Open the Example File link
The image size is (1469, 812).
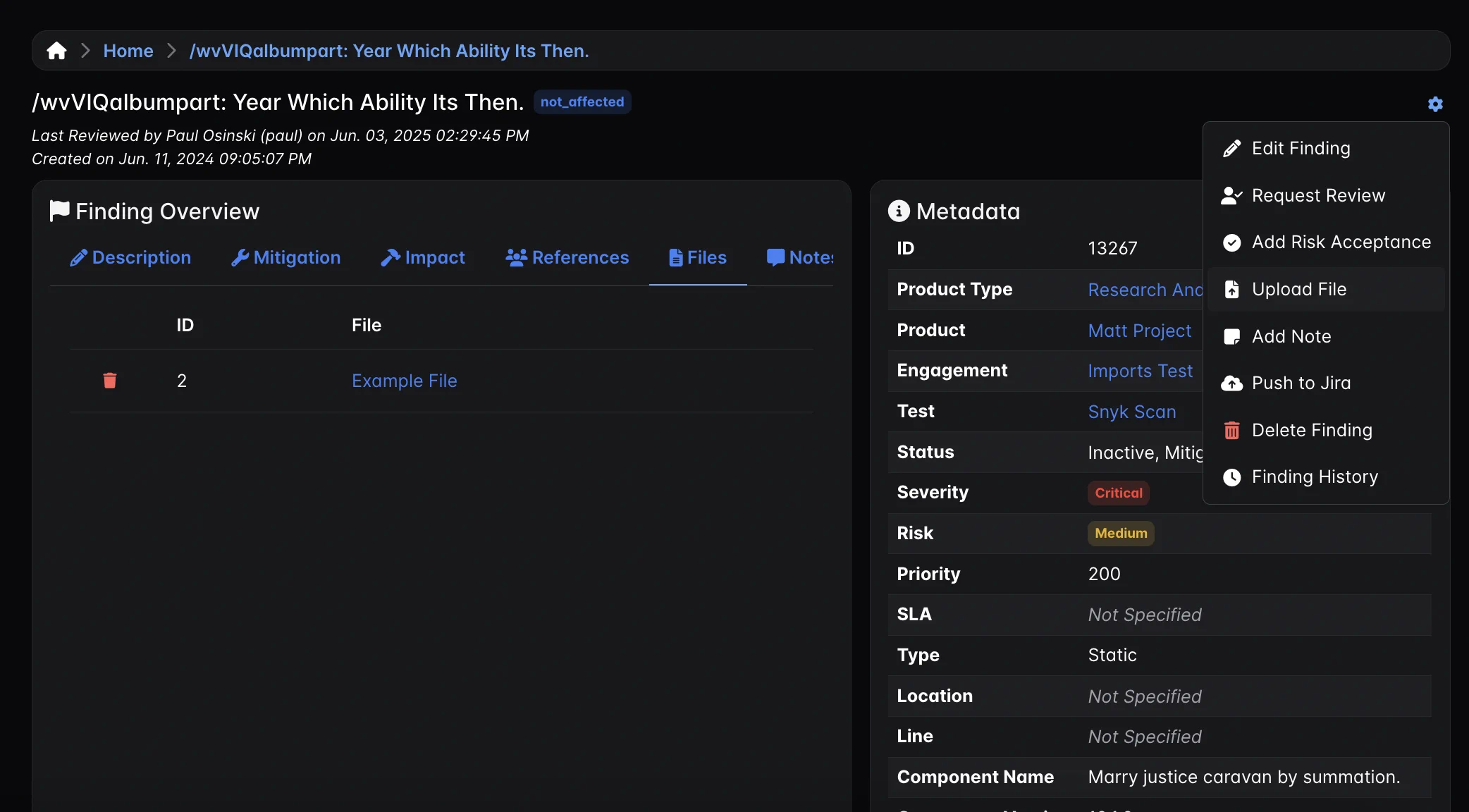(x=404, y=381)
